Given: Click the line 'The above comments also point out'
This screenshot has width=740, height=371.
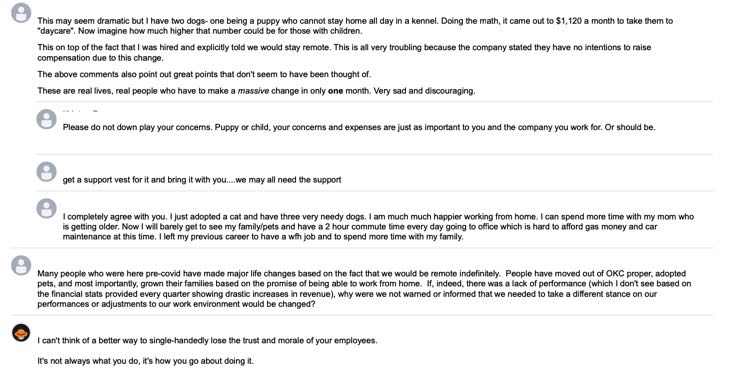Looking at the screenshot, I should tap(204, 74).
